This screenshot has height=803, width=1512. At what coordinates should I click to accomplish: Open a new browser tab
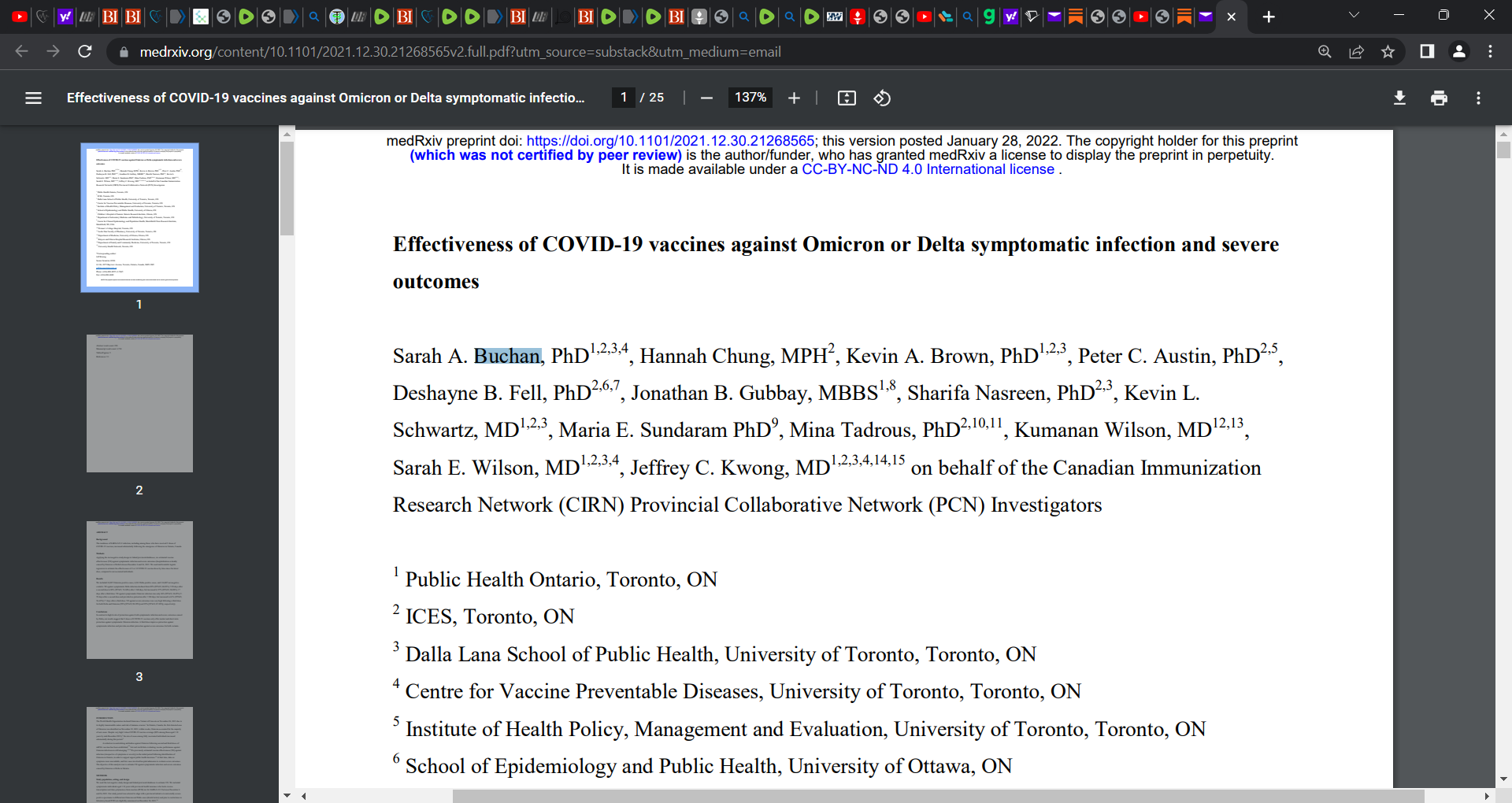click(x=1269, y=17)
